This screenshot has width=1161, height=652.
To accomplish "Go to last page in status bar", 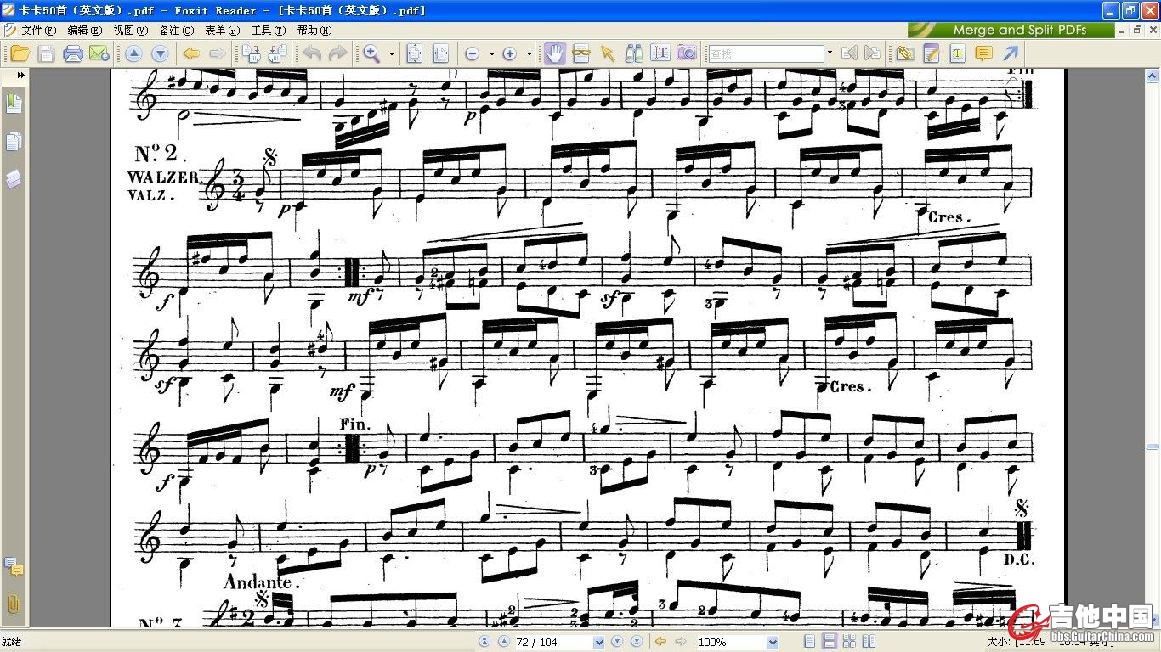I will pos(636,642).
